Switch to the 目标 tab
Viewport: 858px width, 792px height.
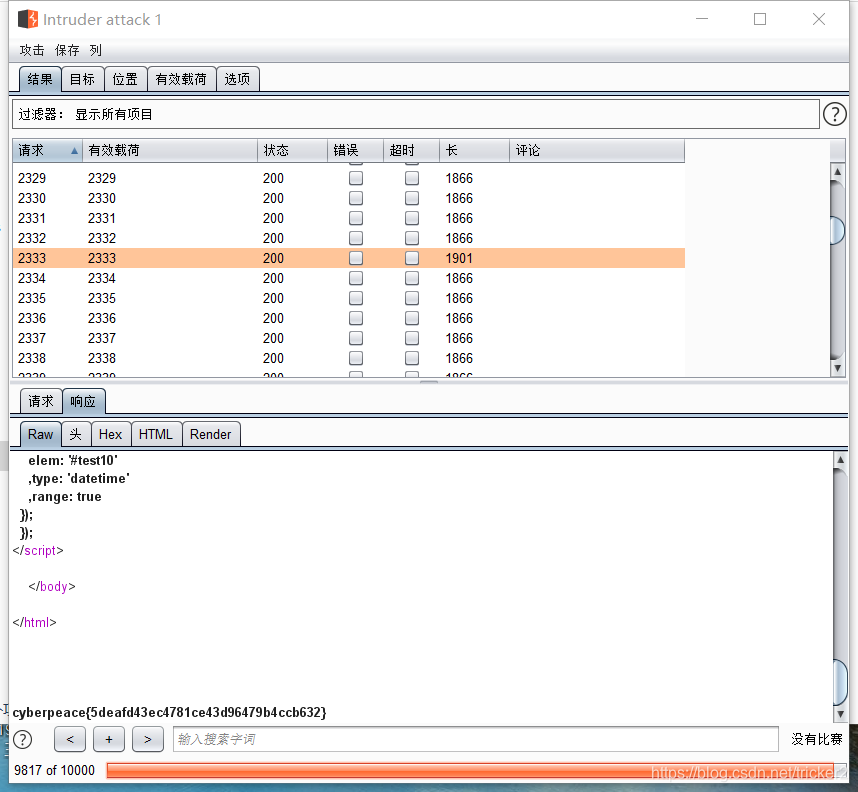click(x=82, y=79)
